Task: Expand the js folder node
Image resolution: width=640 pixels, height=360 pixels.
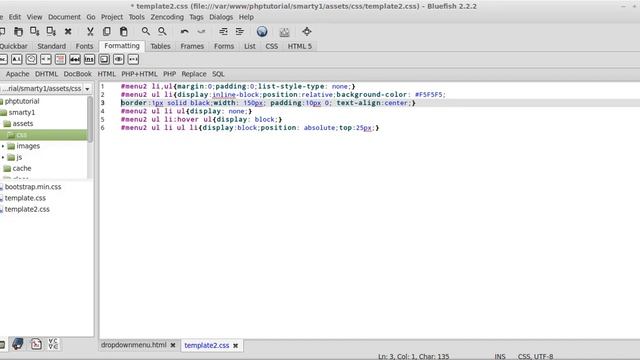Action: 3,157
